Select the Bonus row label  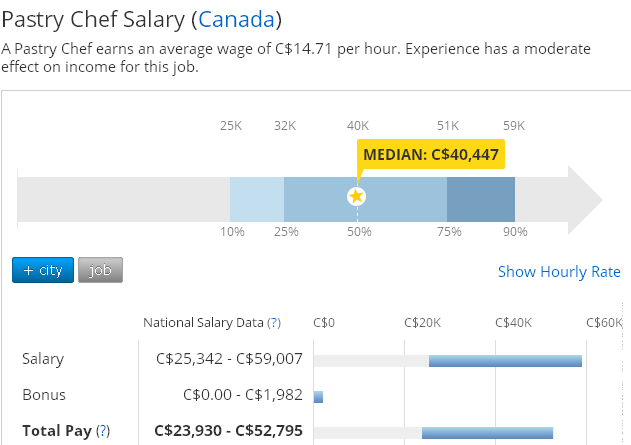(x=43, y=395)
